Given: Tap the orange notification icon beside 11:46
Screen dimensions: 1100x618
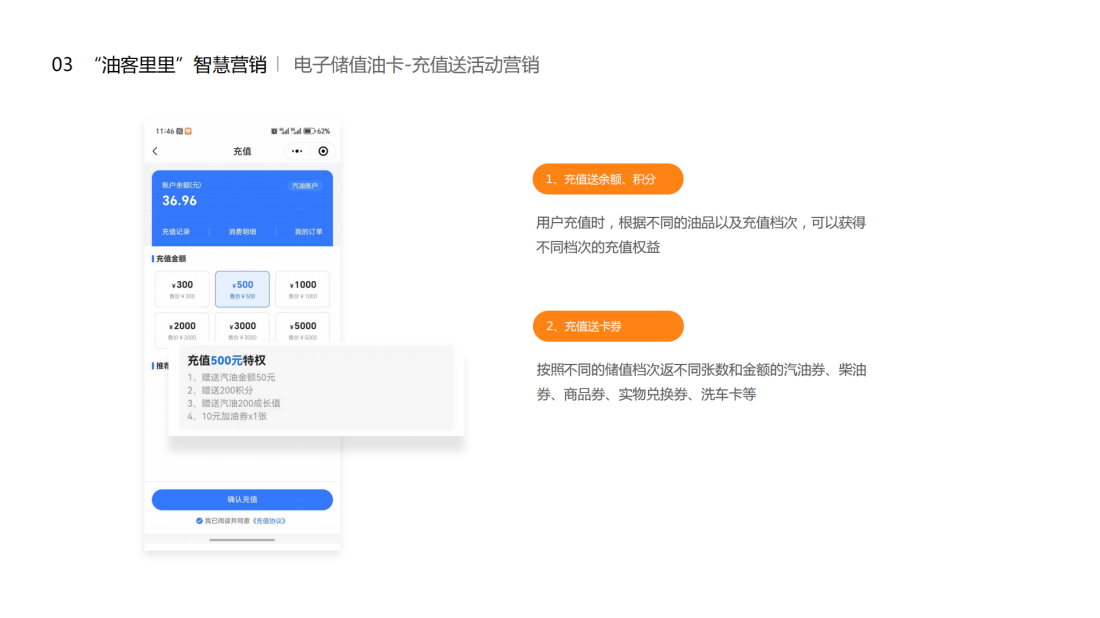Looking at the screenshot, I should coord(188,131).
